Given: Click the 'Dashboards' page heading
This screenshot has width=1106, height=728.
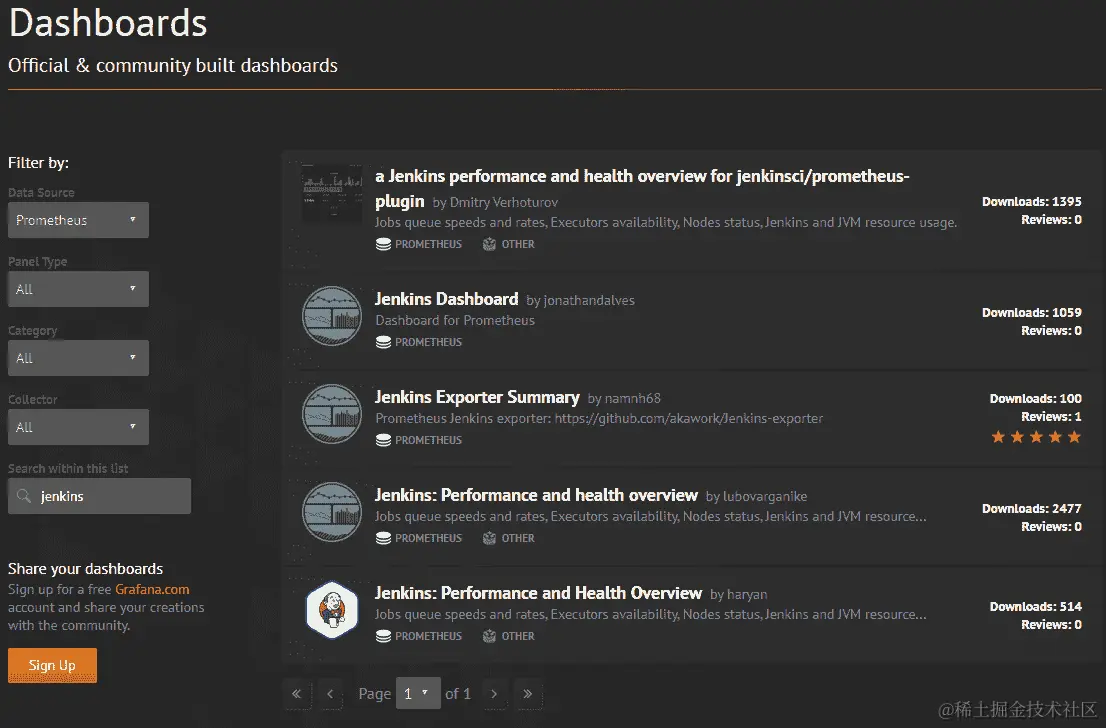Looking at the screenshot, I should point(108,23).
